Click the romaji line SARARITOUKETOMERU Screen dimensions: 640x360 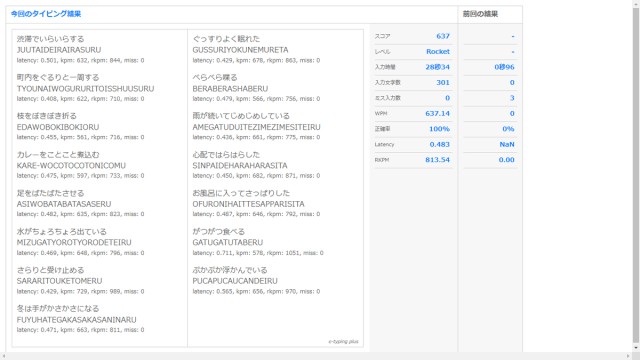click(59, 281)
